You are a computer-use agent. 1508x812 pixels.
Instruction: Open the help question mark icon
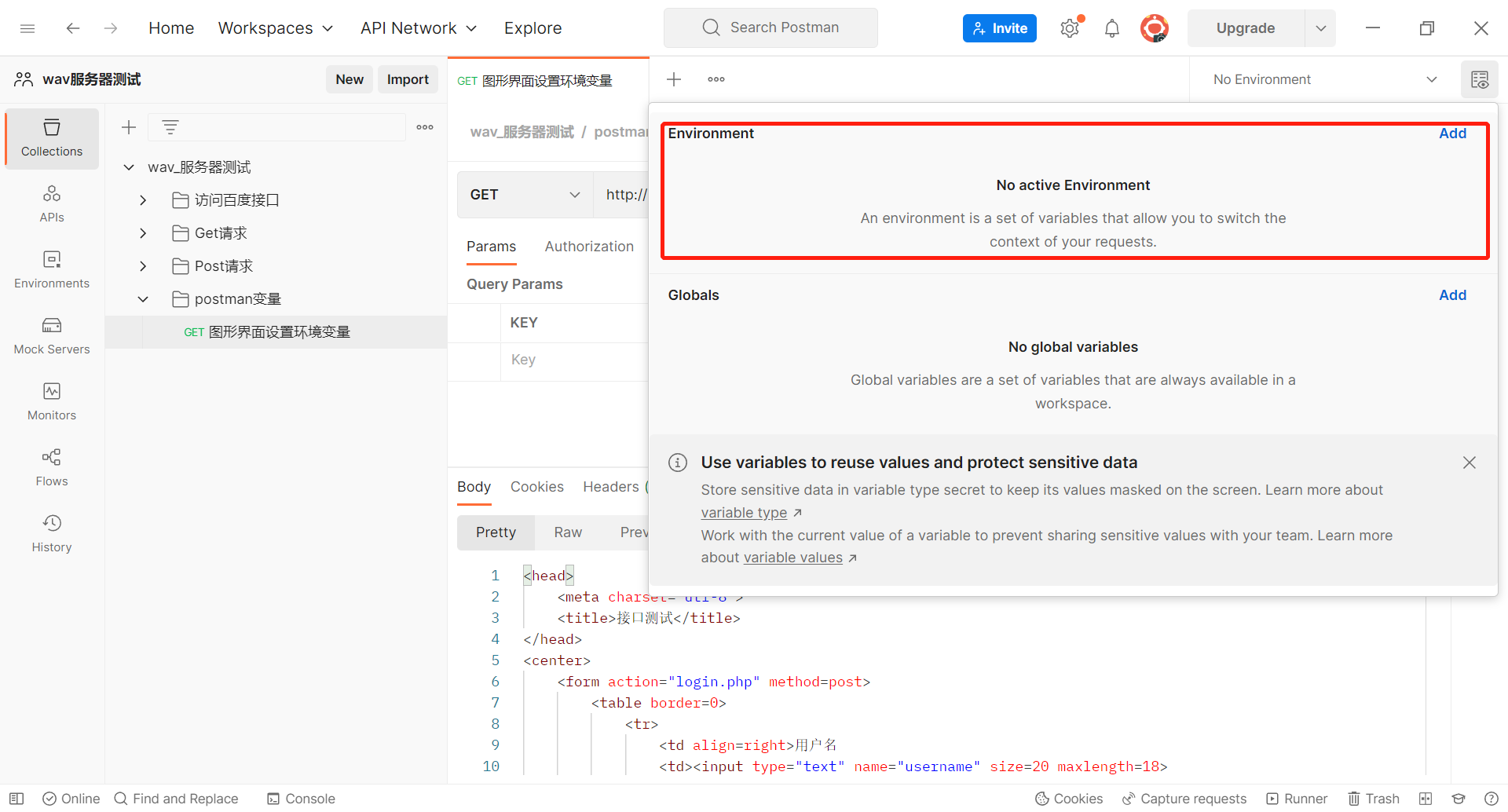pyautogui.click(x=1492, y=799)
